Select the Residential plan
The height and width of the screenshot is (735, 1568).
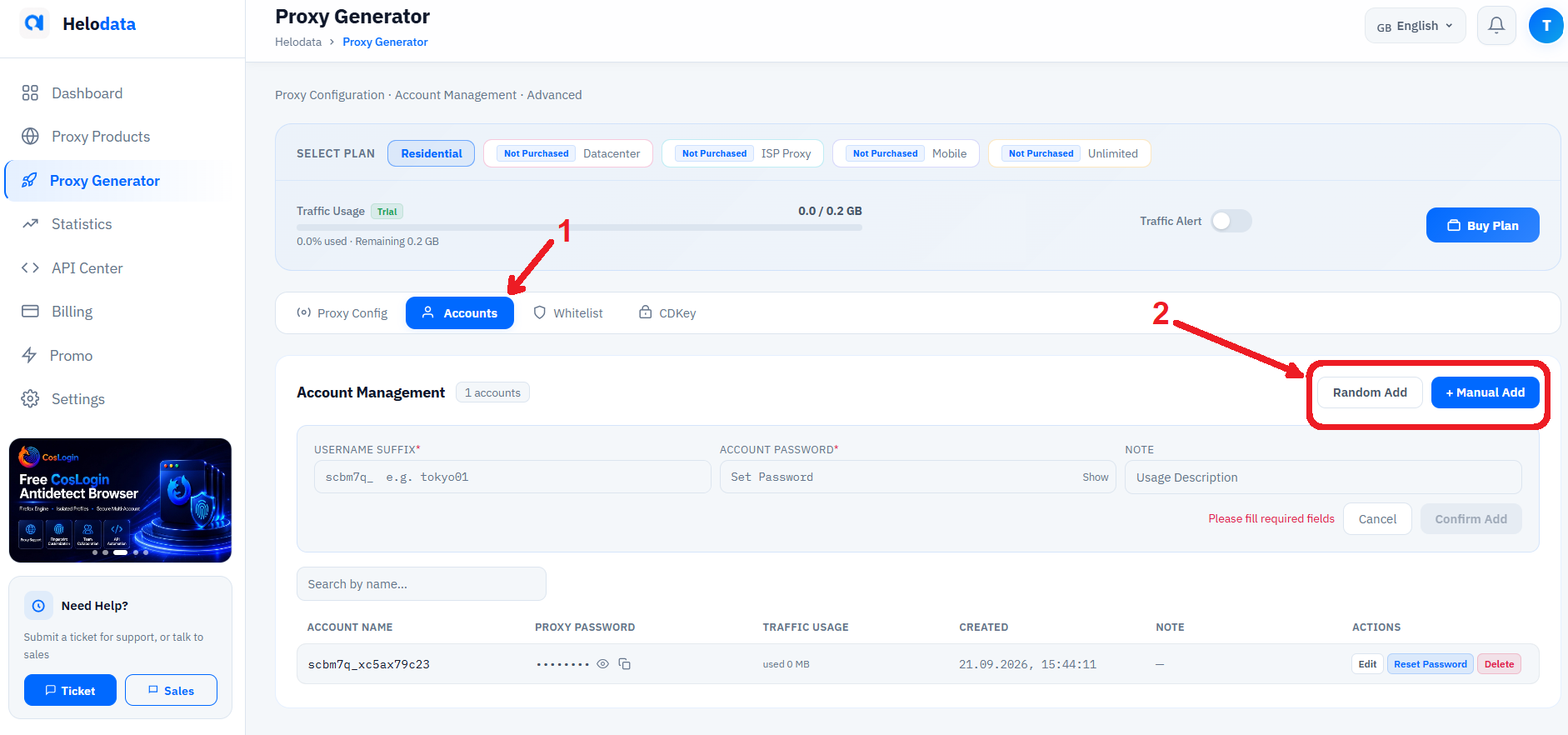(432, 153)
